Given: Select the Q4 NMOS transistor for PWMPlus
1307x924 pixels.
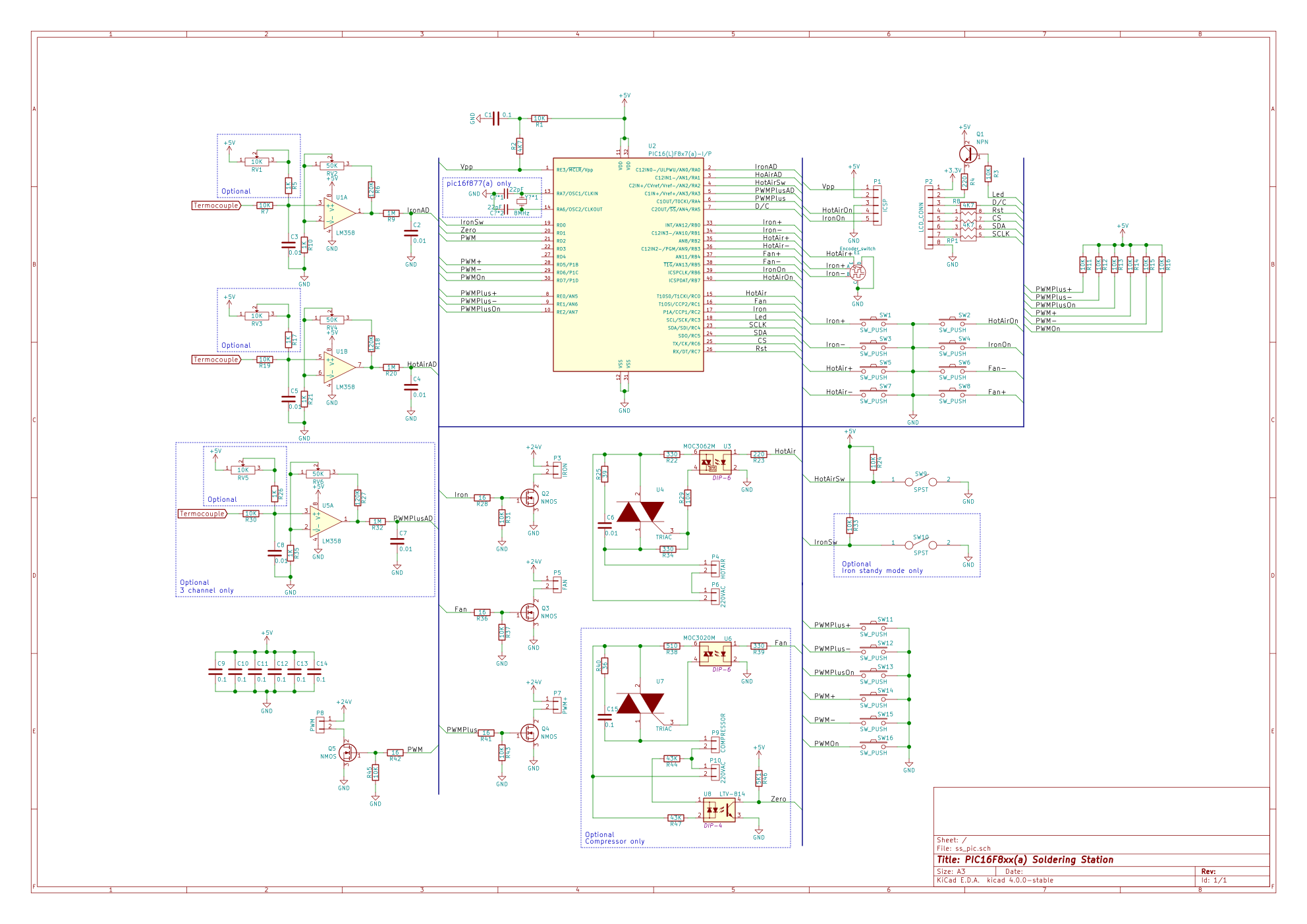Looking at the screenshot, I should pyautogui.click(x=530, y=733).
